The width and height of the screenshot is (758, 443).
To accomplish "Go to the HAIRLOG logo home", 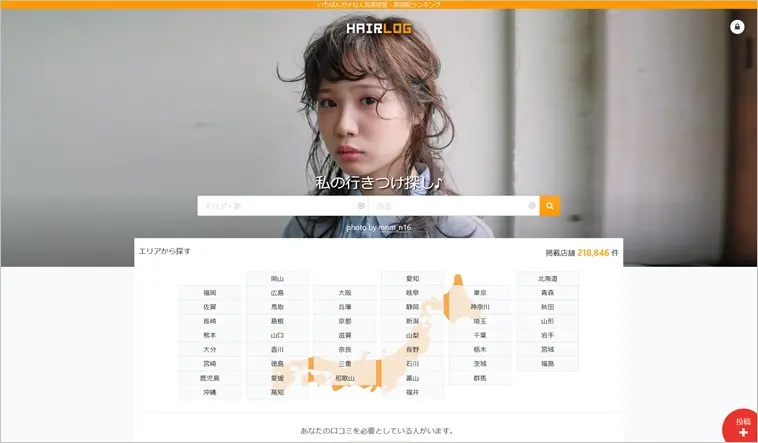I will pyautogui.click(x=379, y=28).
